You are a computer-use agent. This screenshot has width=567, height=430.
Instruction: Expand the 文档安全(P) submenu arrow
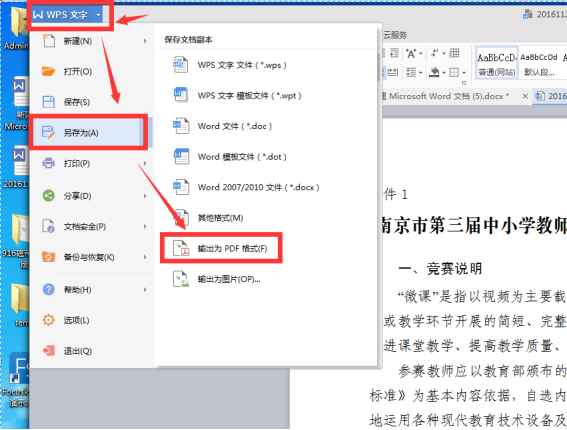point(145,226)
